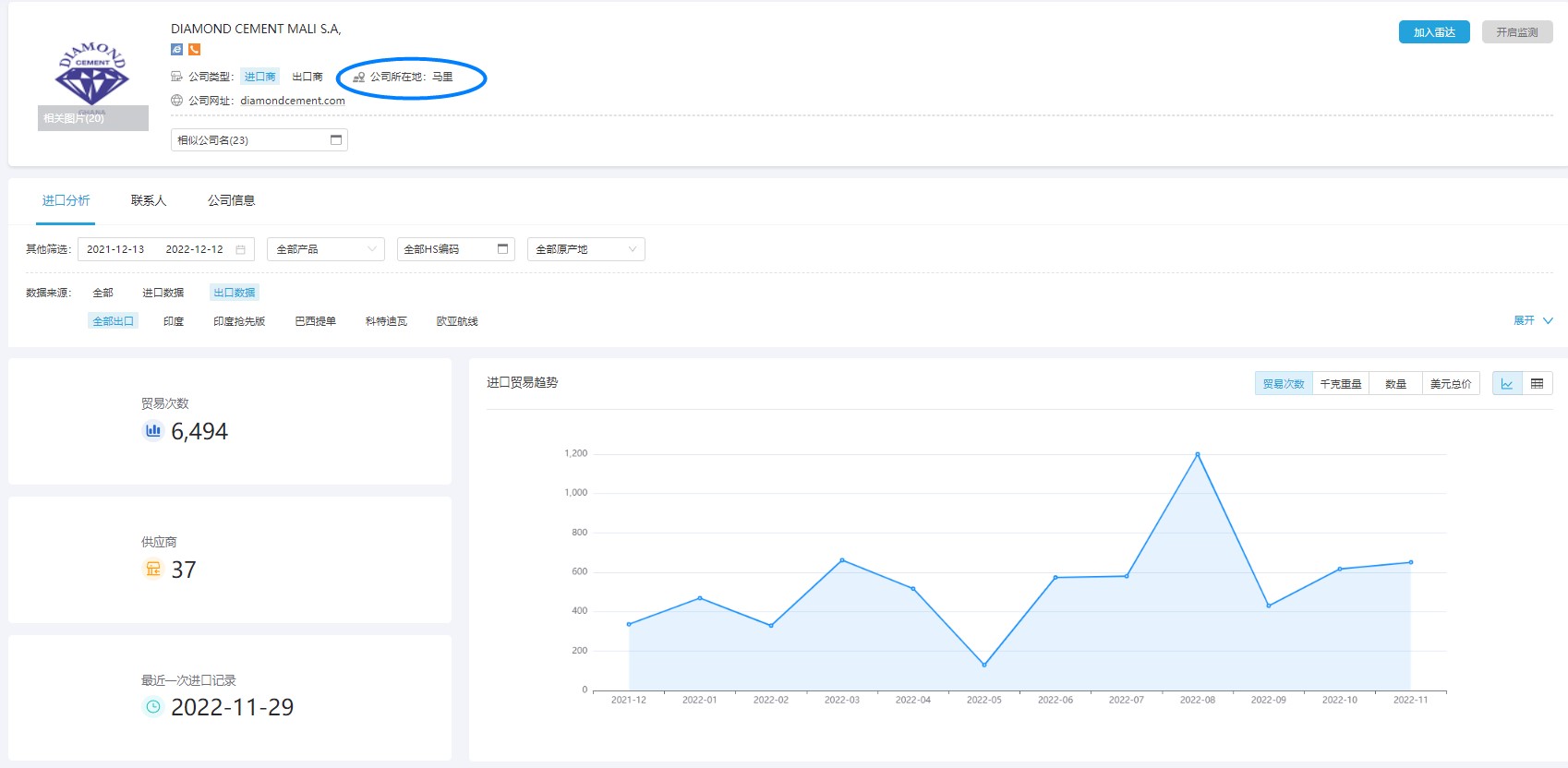Click the 2022-05 lowest data point
Viewport: 1568px width, 768px height.
point(984,665)
